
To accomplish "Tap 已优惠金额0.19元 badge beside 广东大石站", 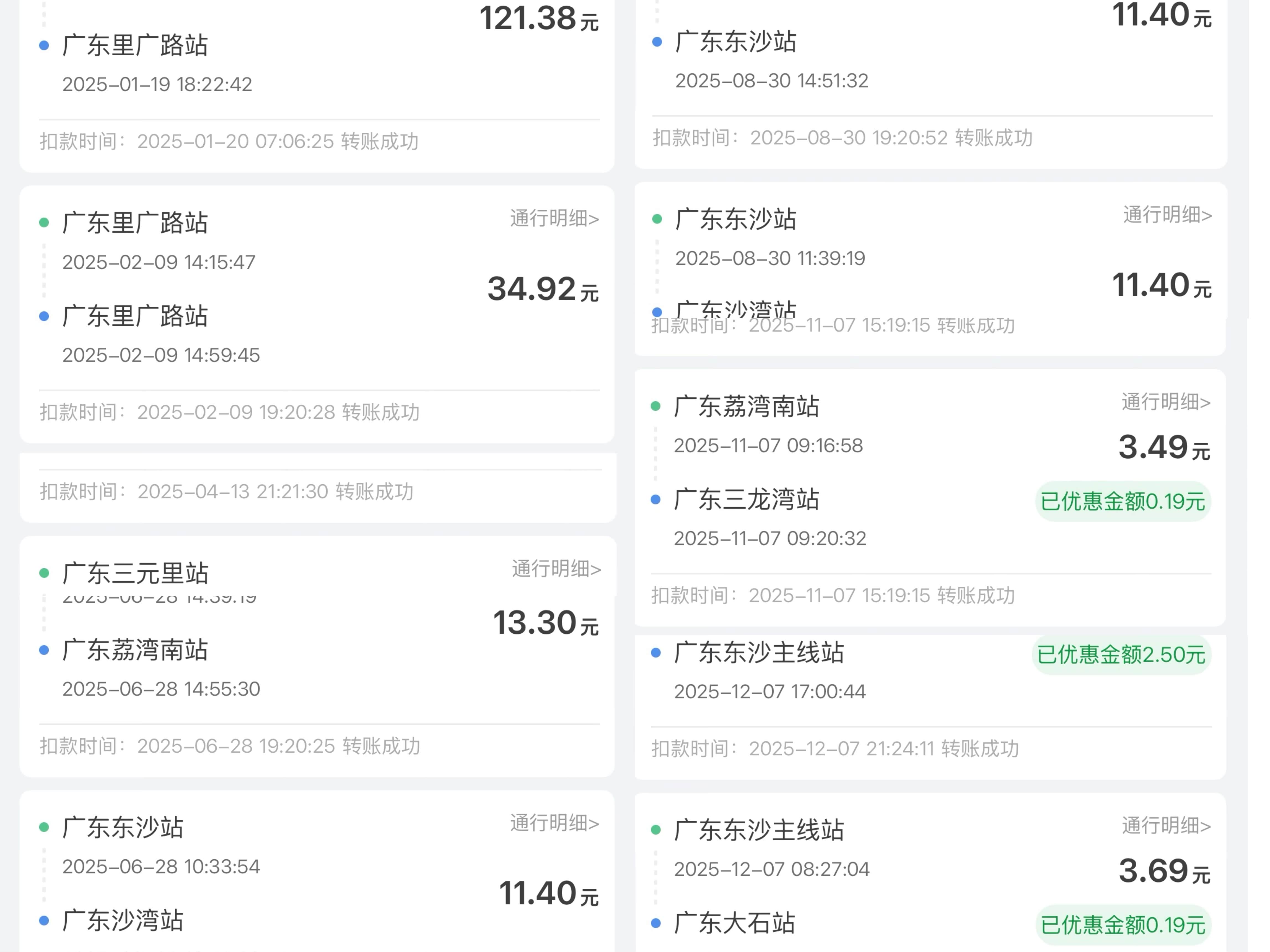I will pyautogui.click(x=1123, y=925).
